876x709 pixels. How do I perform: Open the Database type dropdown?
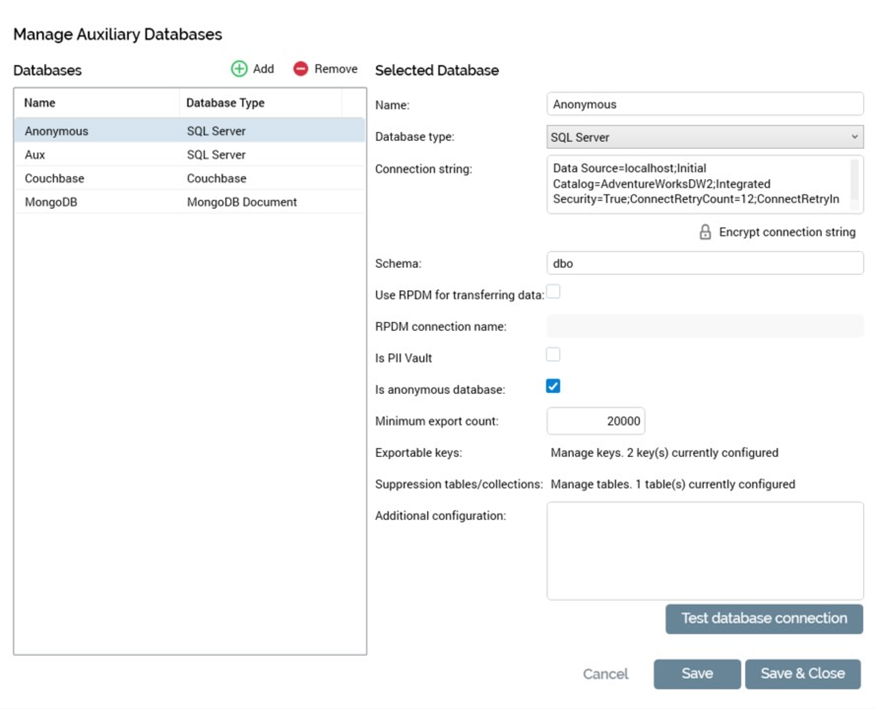[x=705, y=137]
